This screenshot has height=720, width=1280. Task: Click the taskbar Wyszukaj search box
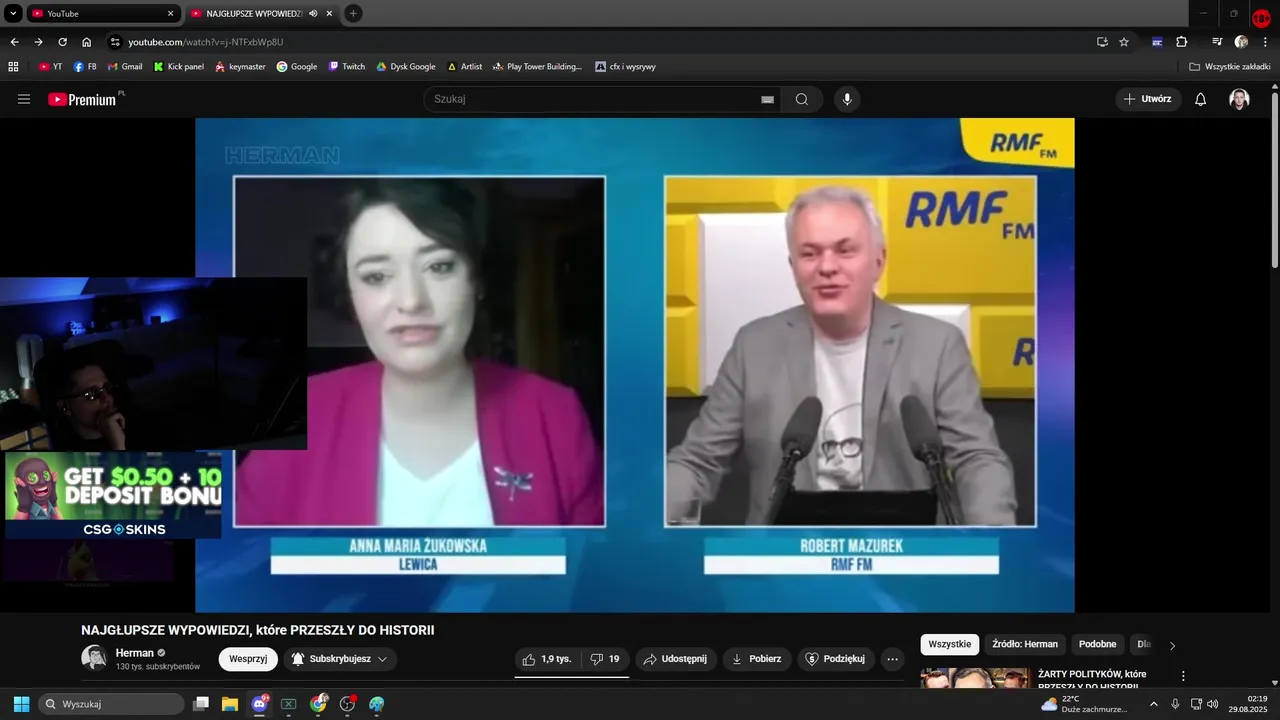pos(111,704)
